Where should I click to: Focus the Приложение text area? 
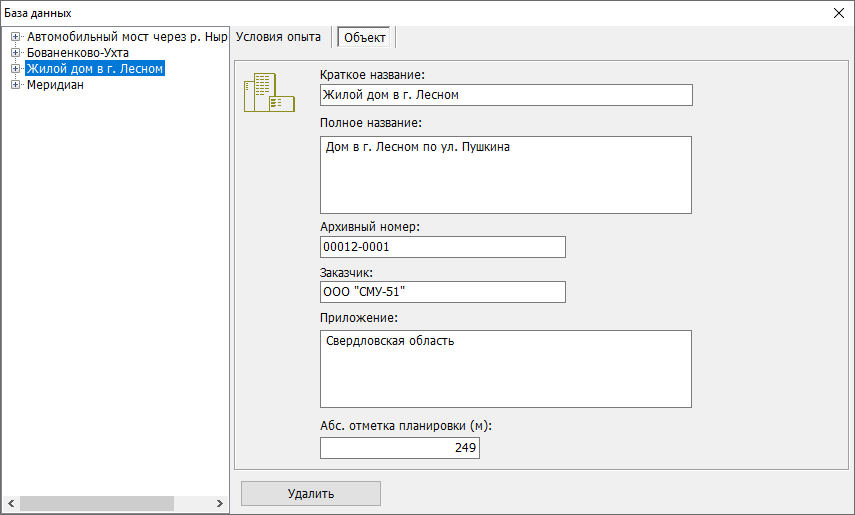tap(505, 369)
